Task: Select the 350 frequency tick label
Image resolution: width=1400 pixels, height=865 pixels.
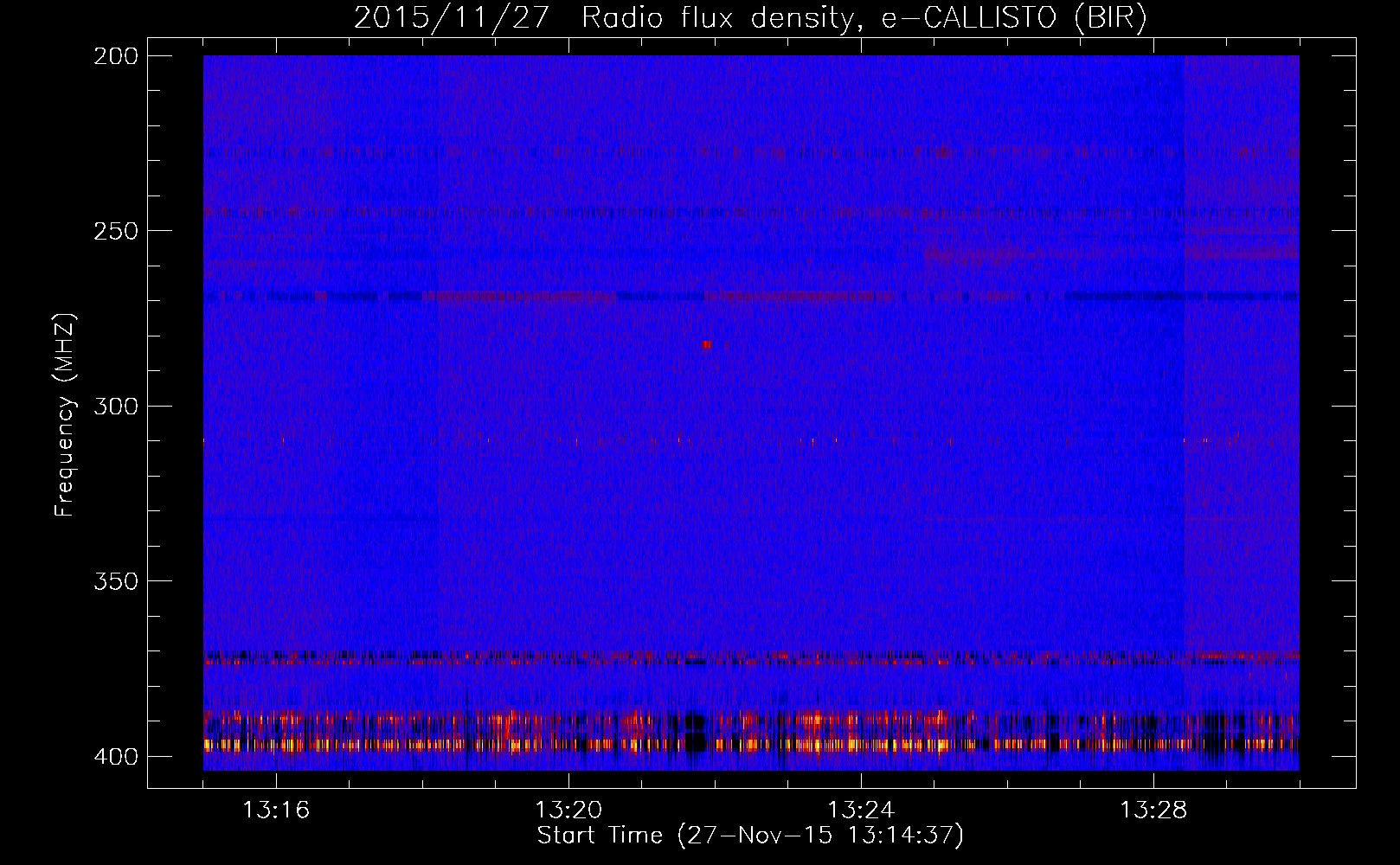Action: tap(115, 580)
